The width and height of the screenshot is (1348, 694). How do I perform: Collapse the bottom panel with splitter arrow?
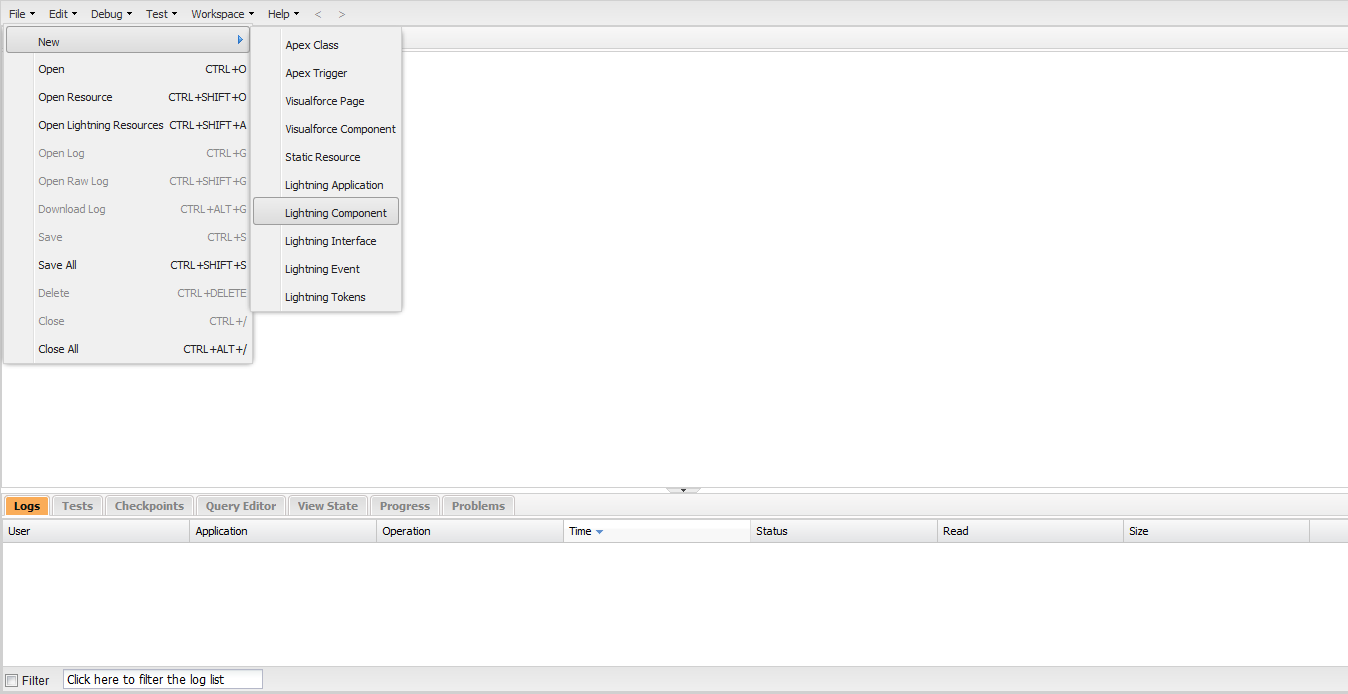click(683, 490)
